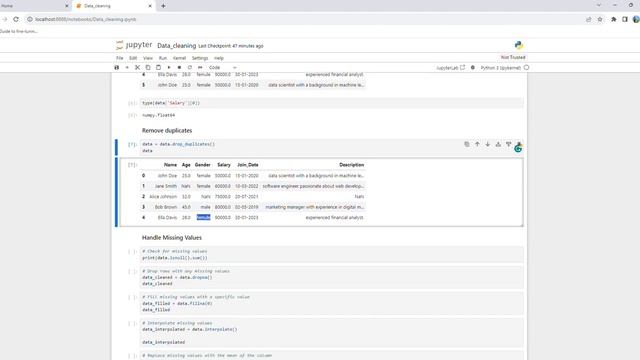Open the cell type dropdown showing Code

(222, 67)
